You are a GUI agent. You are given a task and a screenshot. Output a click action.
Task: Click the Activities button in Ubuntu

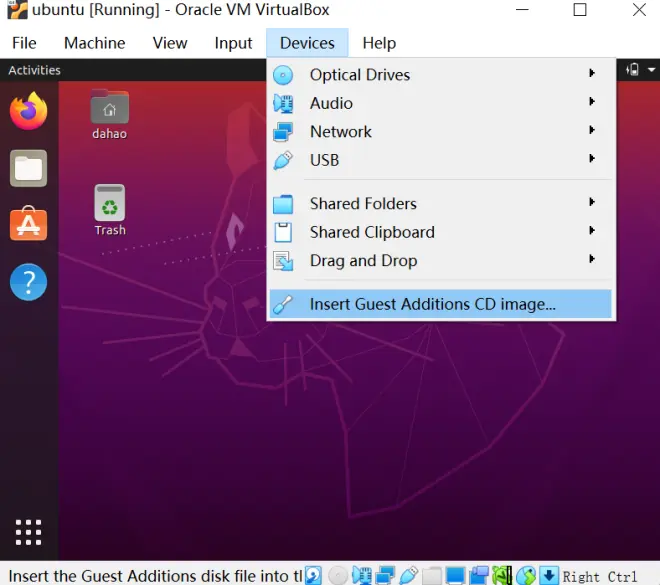pyautogui.click(x=35, y=70)
